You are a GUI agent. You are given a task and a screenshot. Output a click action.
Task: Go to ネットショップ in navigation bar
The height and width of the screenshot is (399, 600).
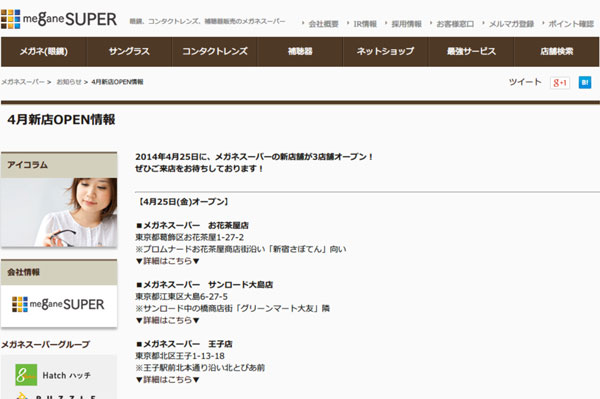coord(385,51)
